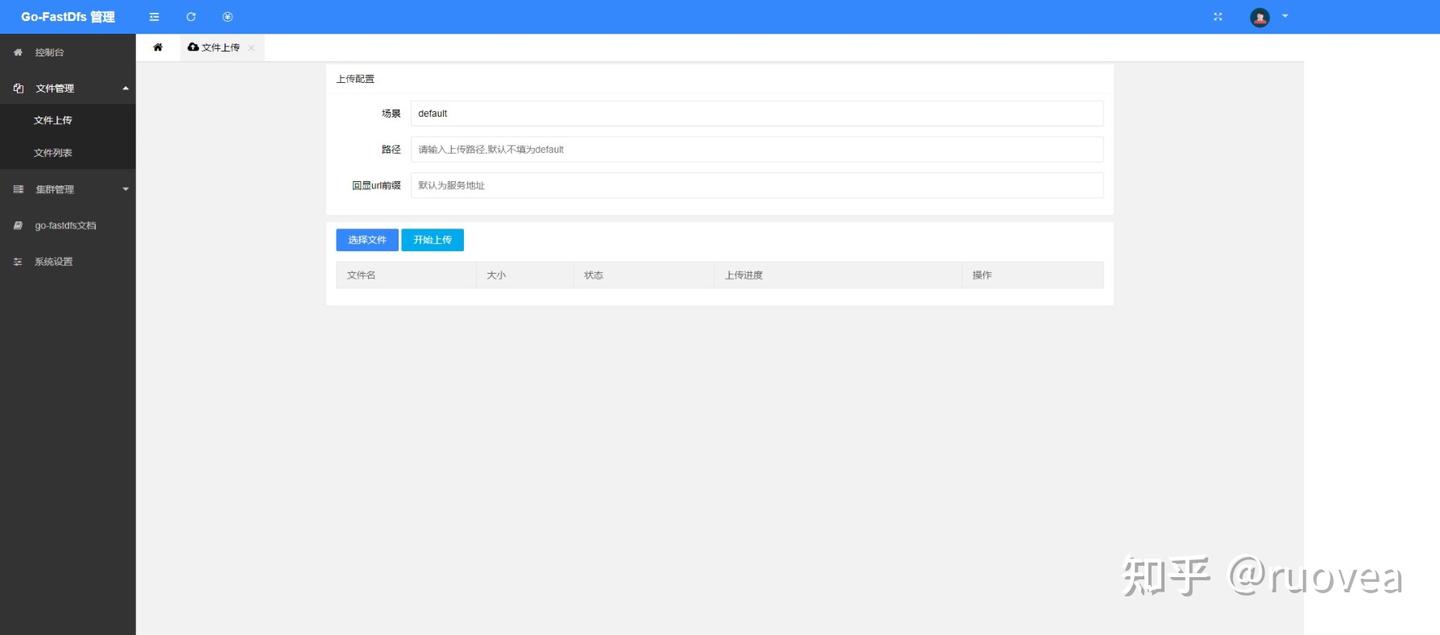Expand the 集群管理 menu
The image size is (1440, 635).
tap(68, 189)
